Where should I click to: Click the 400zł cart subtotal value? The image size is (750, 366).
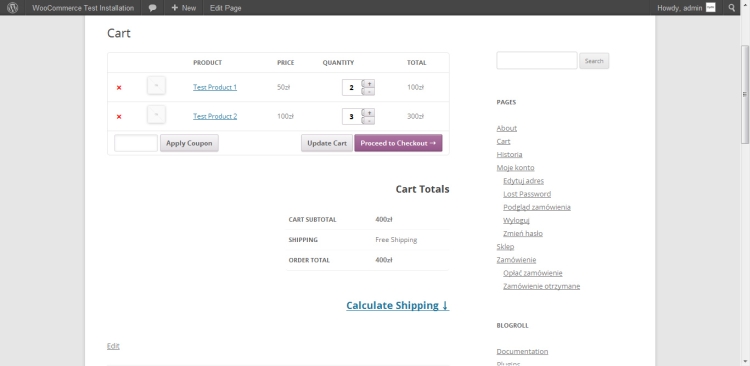[384, 220]
